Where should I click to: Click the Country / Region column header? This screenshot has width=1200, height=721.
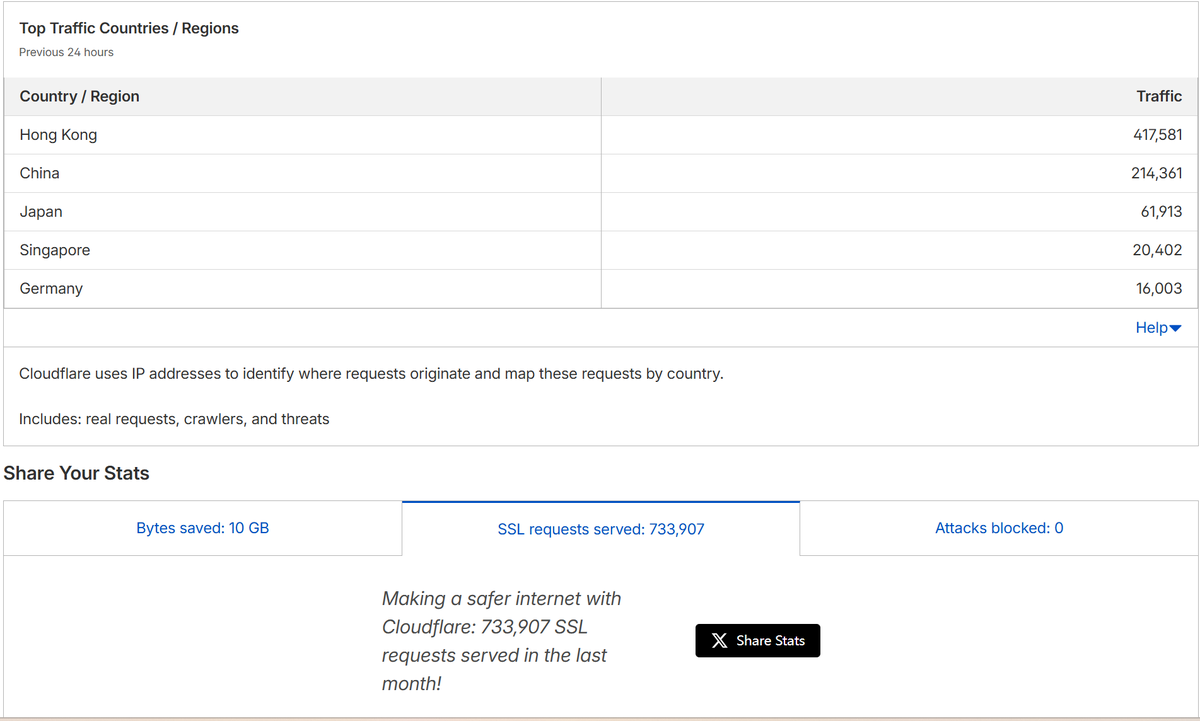pyautogui.click(x=303, y=97)
